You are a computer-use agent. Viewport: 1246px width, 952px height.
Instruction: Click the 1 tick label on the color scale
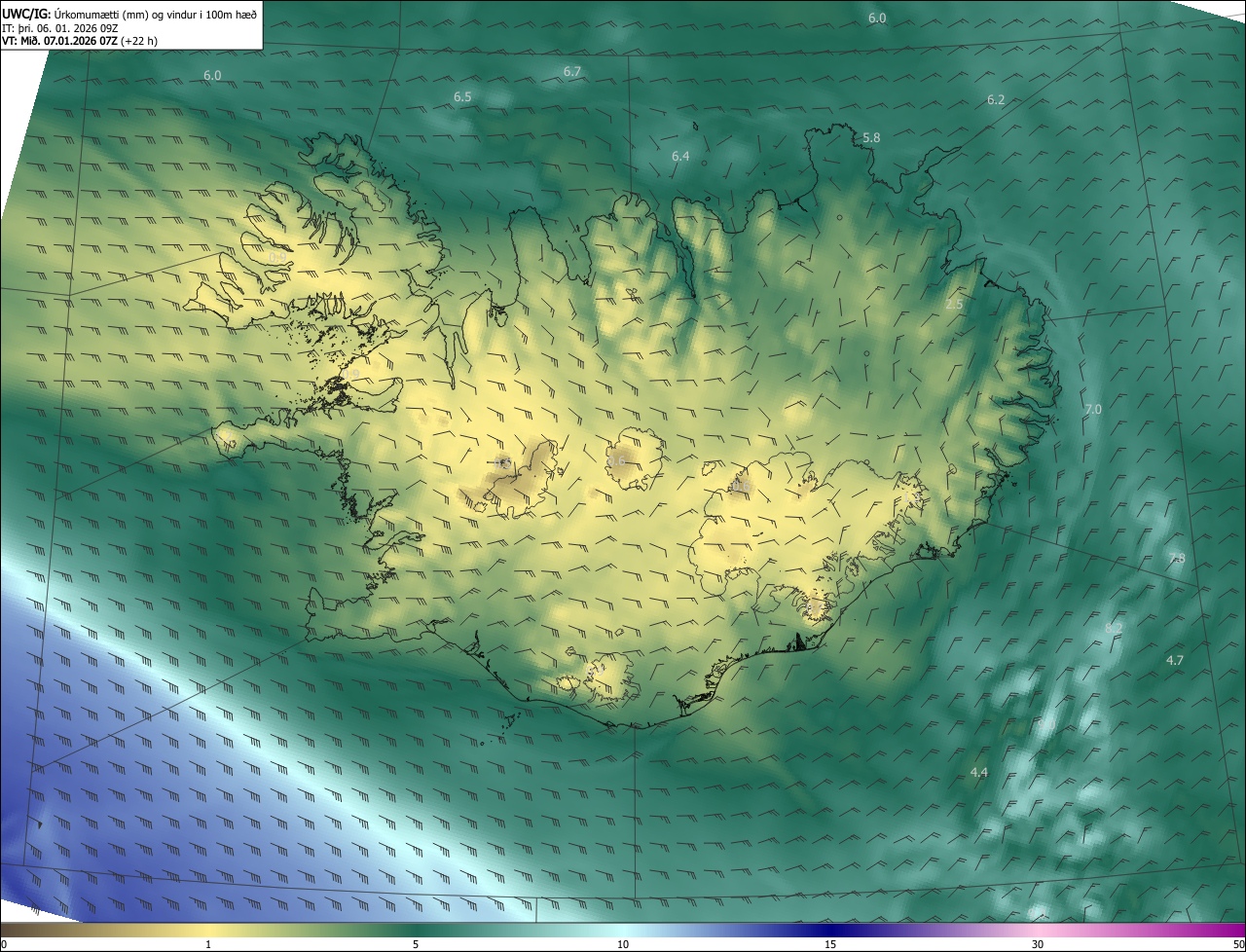(208, 944)
